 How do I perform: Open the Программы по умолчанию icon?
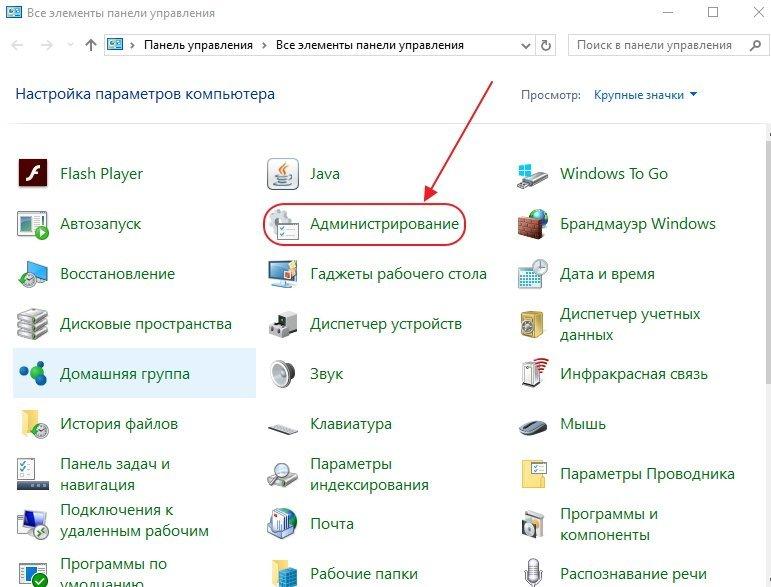33,574
